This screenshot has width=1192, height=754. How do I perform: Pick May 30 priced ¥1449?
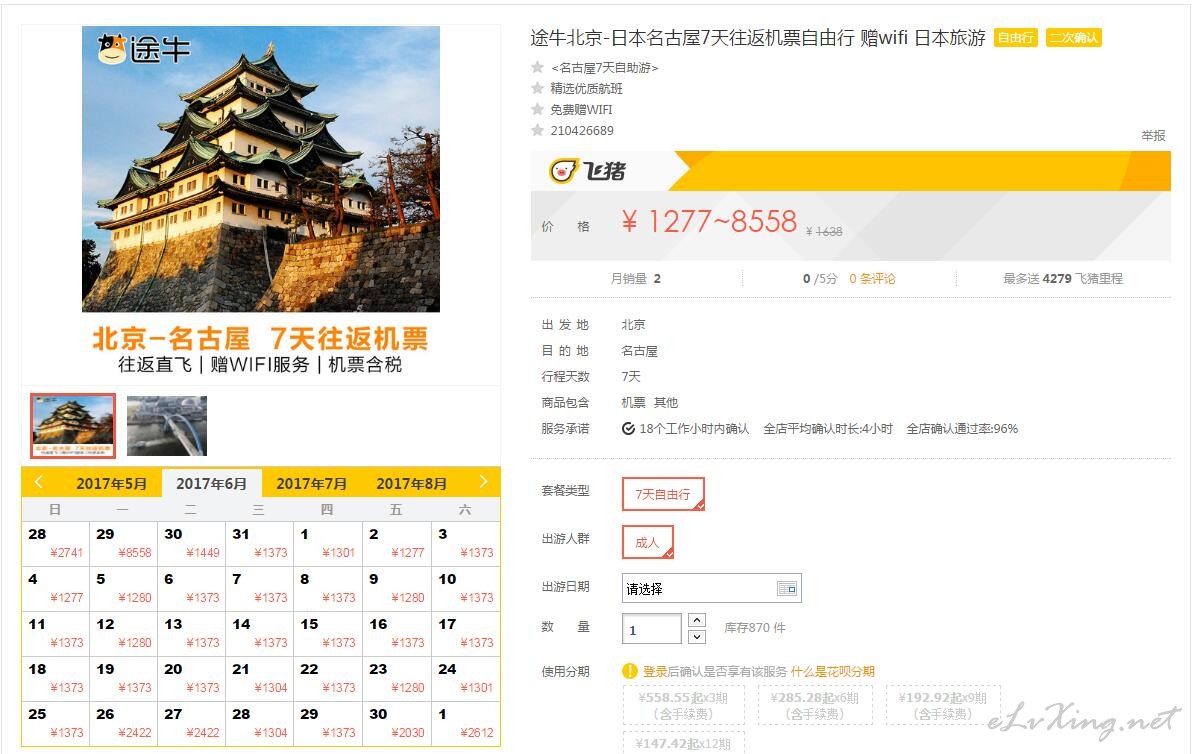192,543
